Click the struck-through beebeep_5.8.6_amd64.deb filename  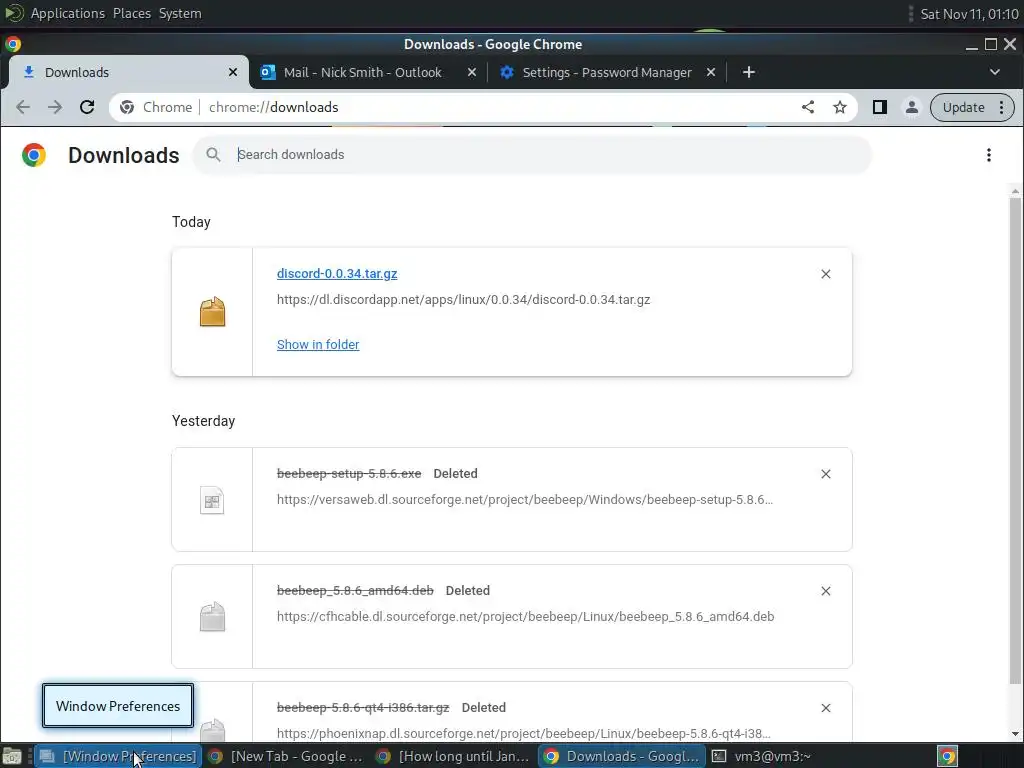[355, 590]
